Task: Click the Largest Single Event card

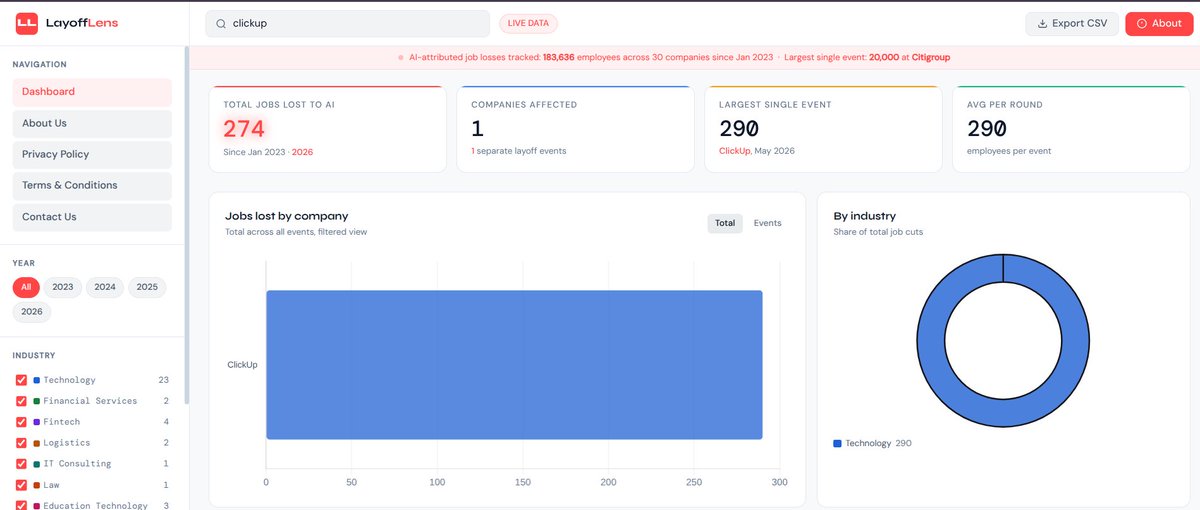Action: click(823, 129)
